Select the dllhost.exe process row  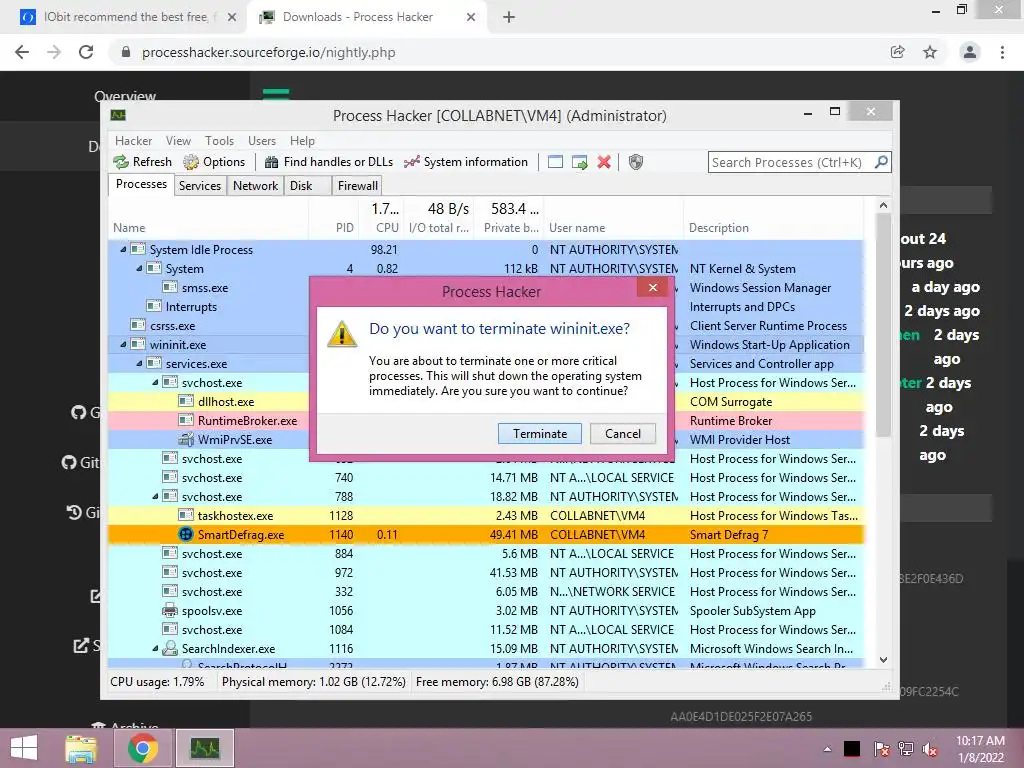tap(486, 402)
